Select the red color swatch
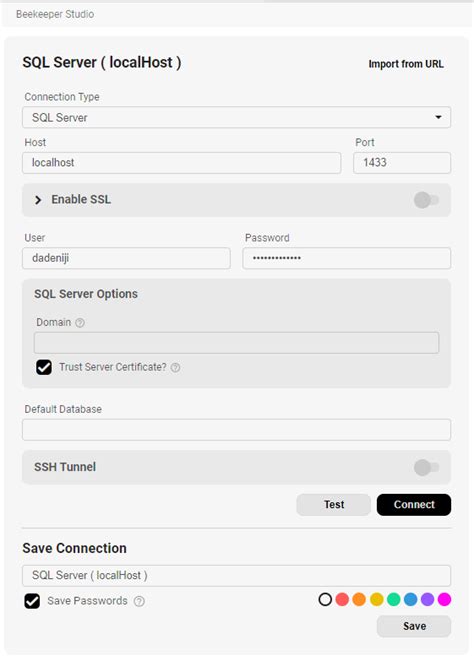The image size is (474, 661). tap(342, 599)
